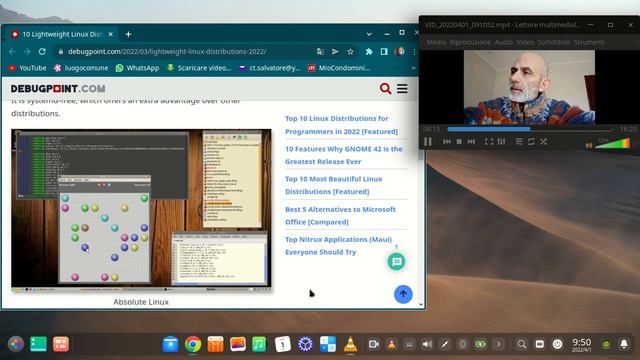Toggle Chrome side panel icon
This screenshot has height=360, width=640.
pyautogui.click(x=384, y=51)
